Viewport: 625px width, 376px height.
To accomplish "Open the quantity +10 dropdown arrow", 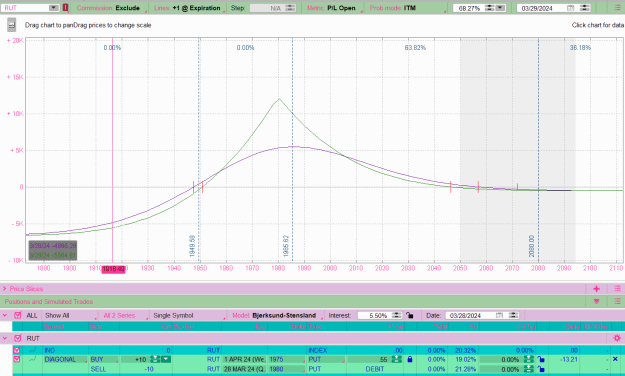I will pyautogui.click(x=166, y=359).
